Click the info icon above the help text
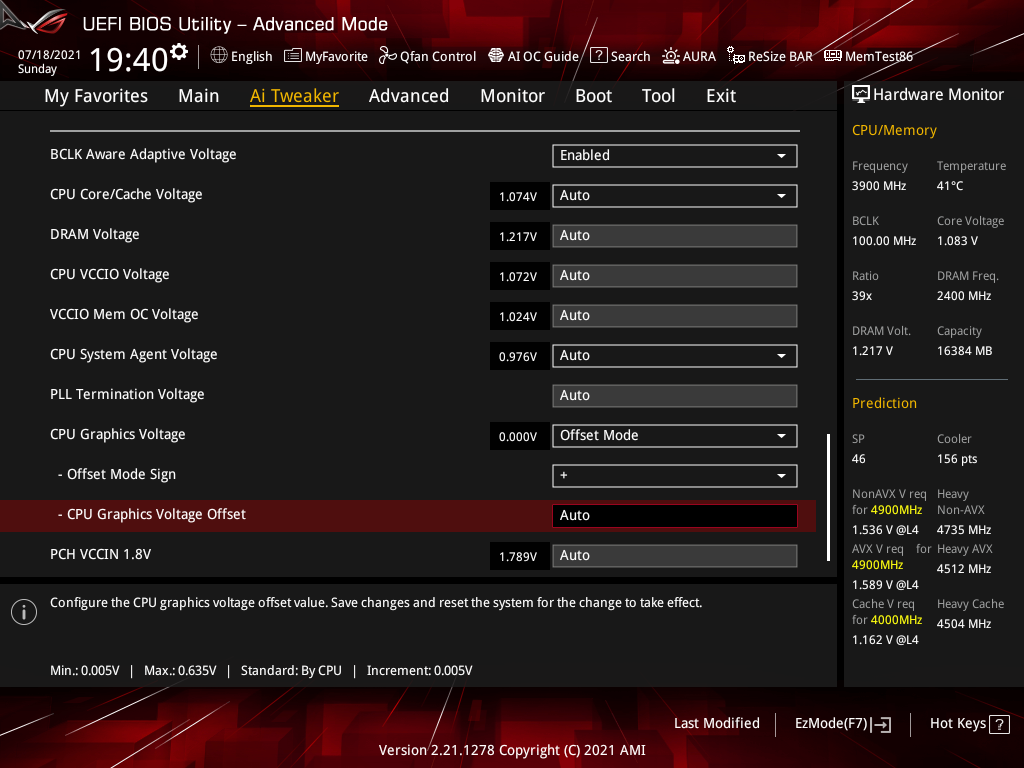This screenshot has height=768, width=1024. point(23,611)
